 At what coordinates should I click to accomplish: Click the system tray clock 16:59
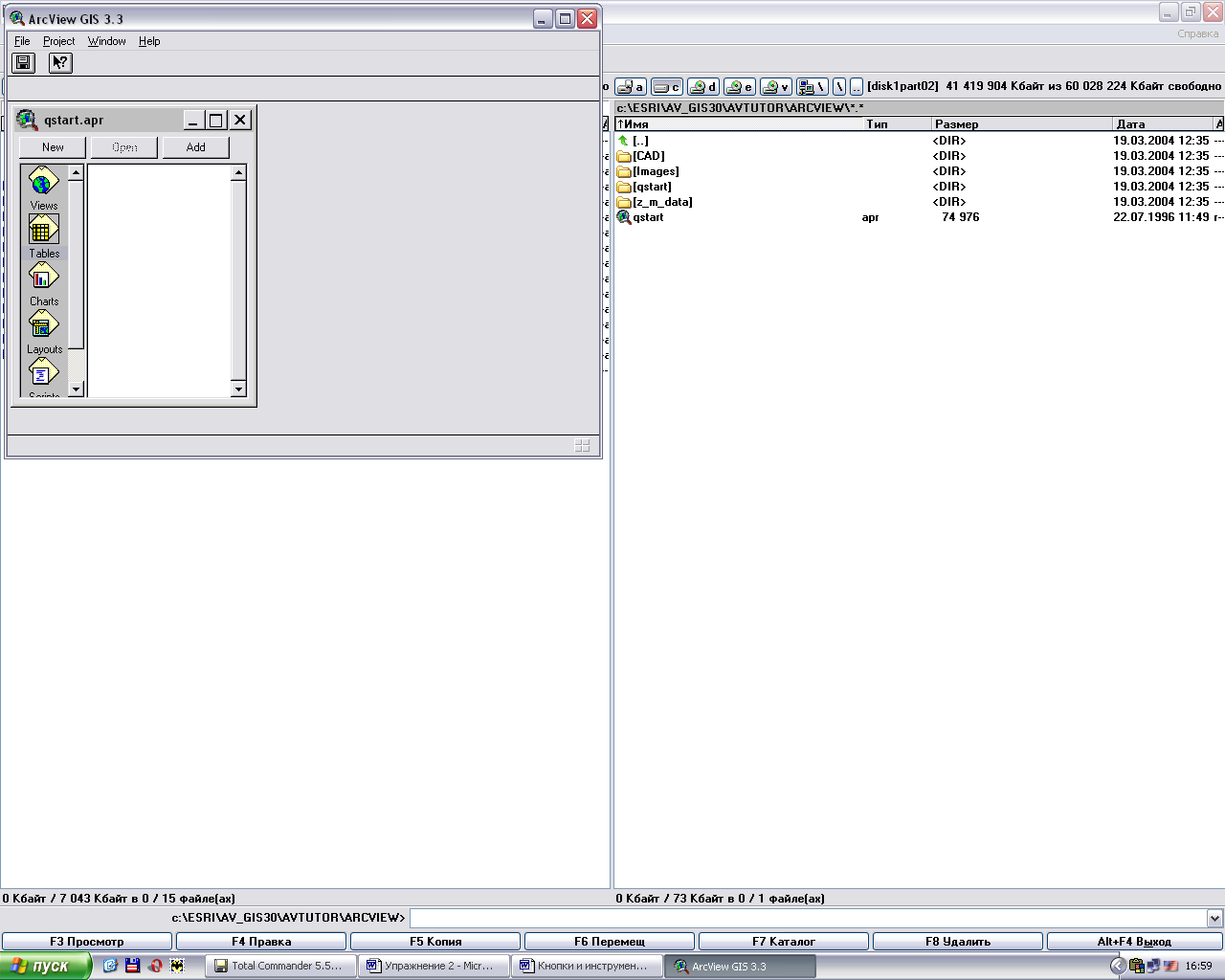1198,967
